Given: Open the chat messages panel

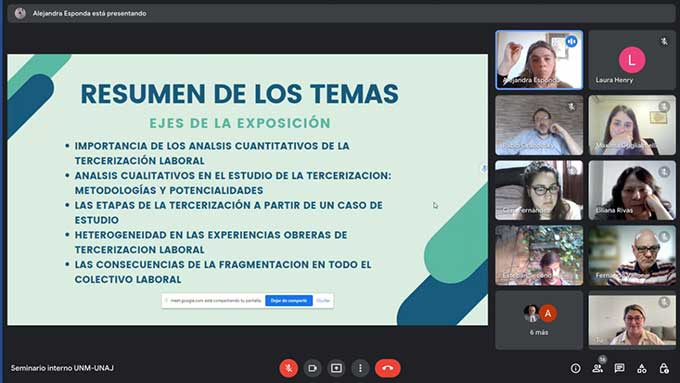Looking at the screenshot, I should pos(619,368).
